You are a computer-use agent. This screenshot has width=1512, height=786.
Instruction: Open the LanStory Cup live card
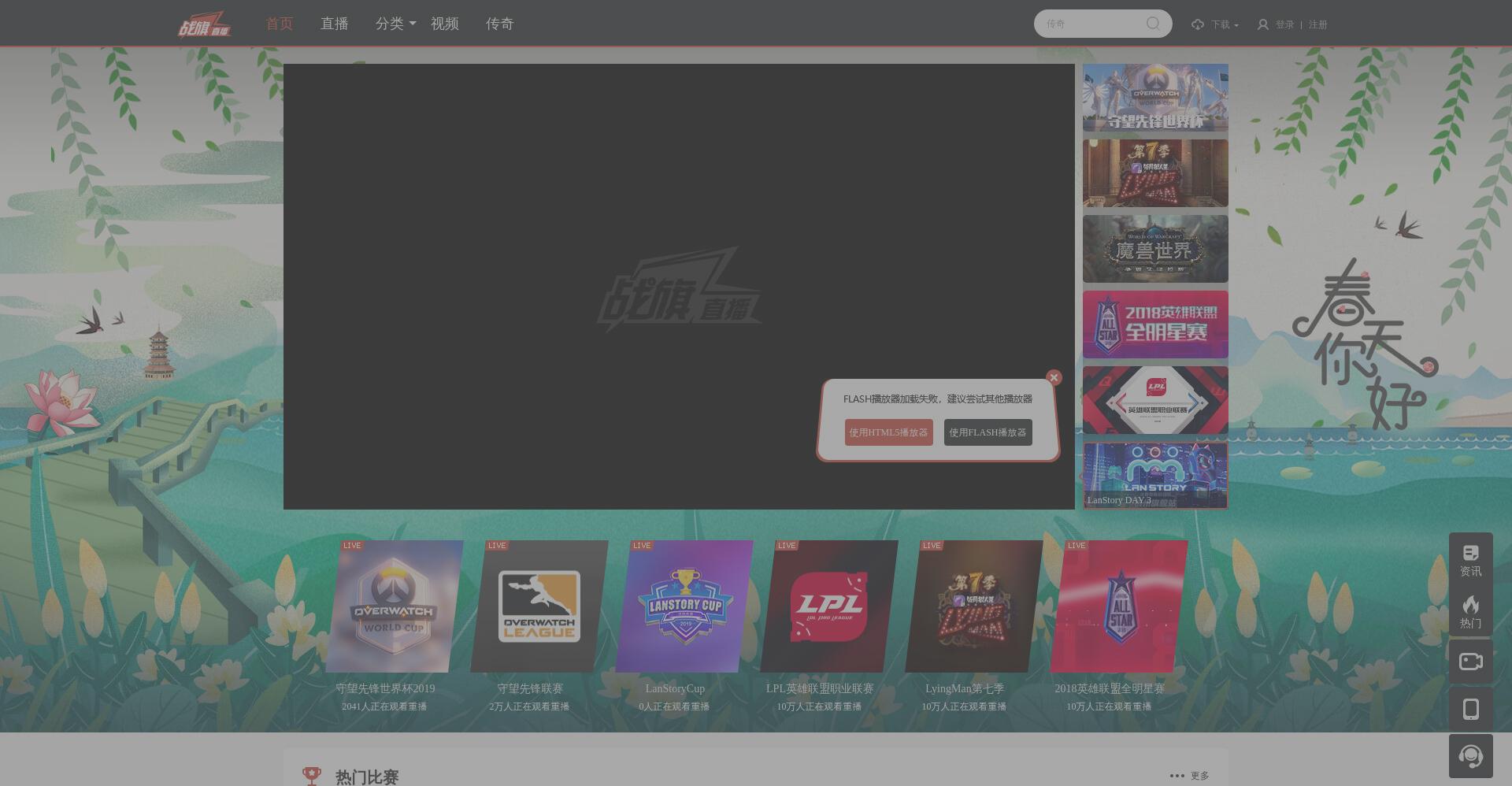tap(684, 606)
